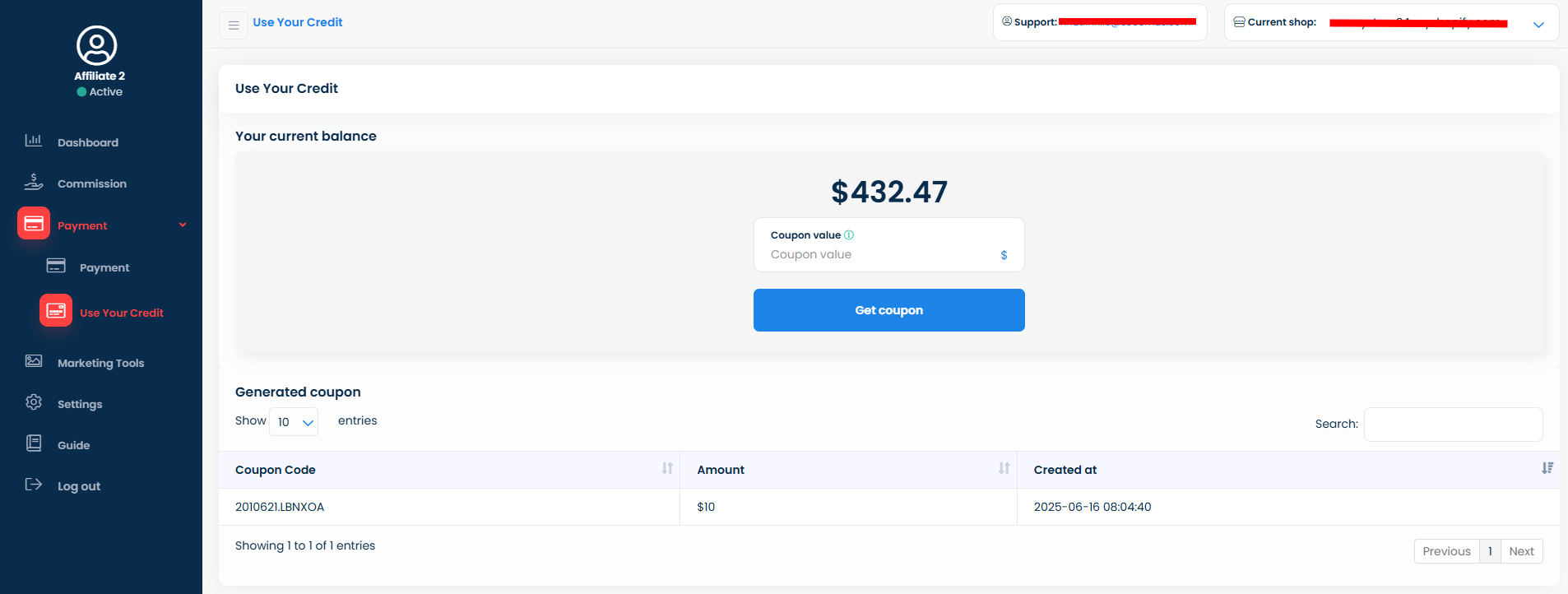This screenshot has height=594, width=1568.
Task: Select Log out in the sidebar
Action: tap(79, 487)
